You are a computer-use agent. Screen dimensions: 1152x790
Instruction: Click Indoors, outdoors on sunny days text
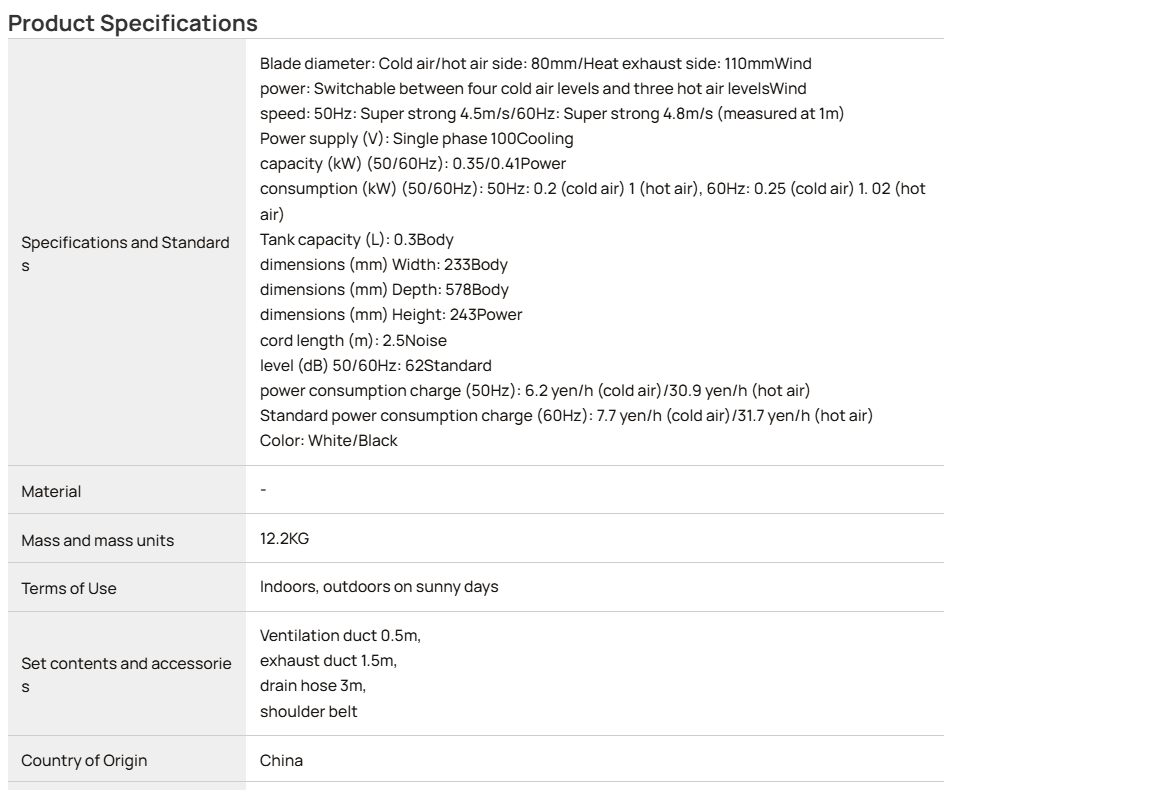pyautogui.click(x=378, y=586)
